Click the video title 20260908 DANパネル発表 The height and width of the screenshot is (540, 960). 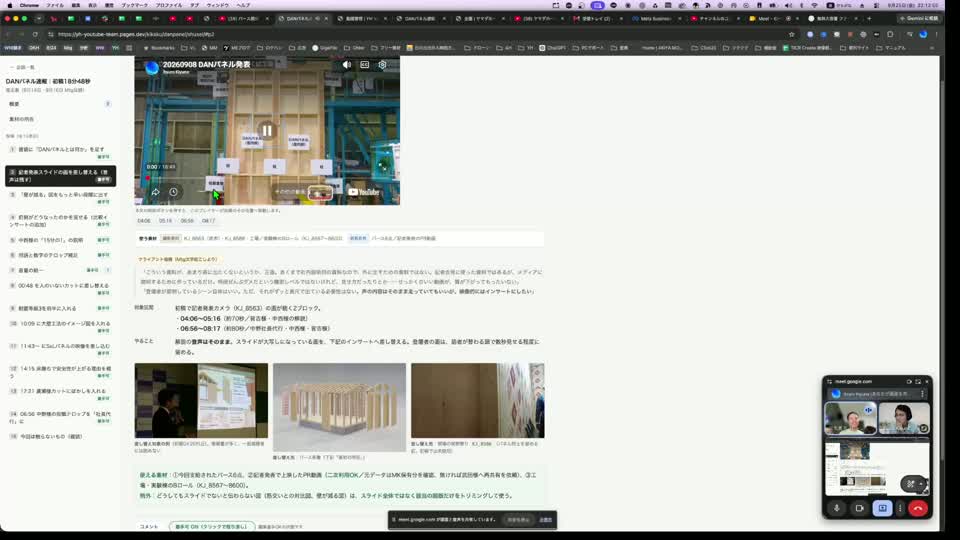coord(206,64)
